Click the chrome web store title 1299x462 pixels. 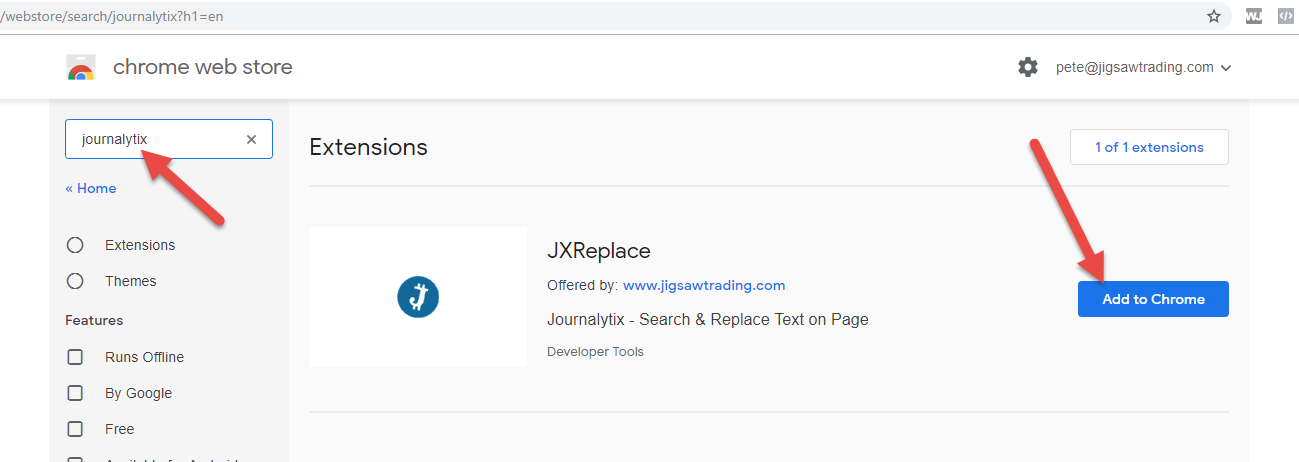(x=203, y=67)
